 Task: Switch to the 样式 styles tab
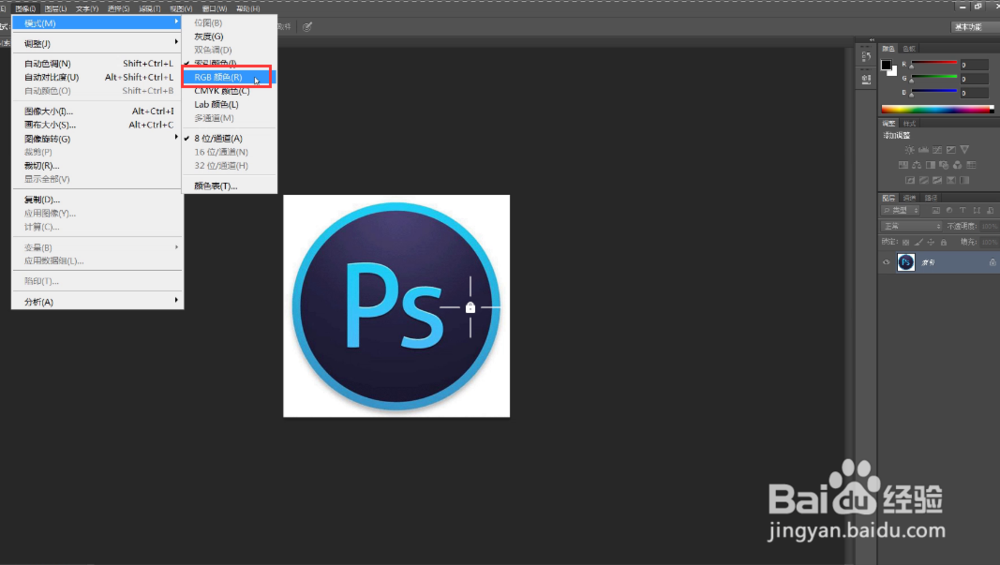(909, 124)
